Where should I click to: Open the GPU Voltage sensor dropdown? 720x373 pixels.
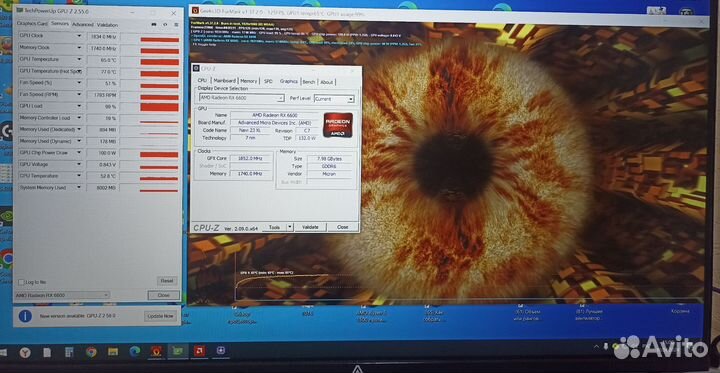[79, 164]
